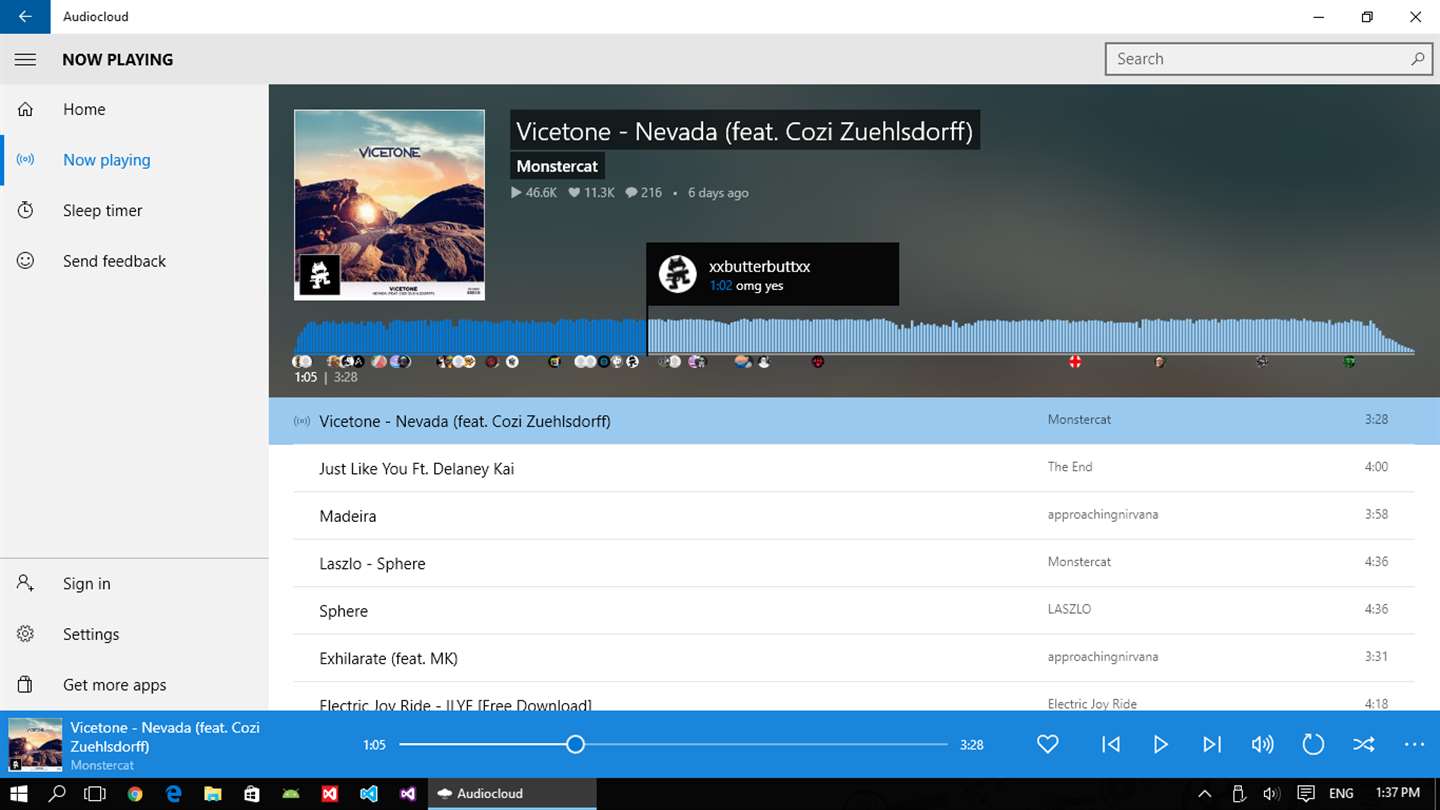Play Exhilarate (feat. MK)

pos(854,658)
